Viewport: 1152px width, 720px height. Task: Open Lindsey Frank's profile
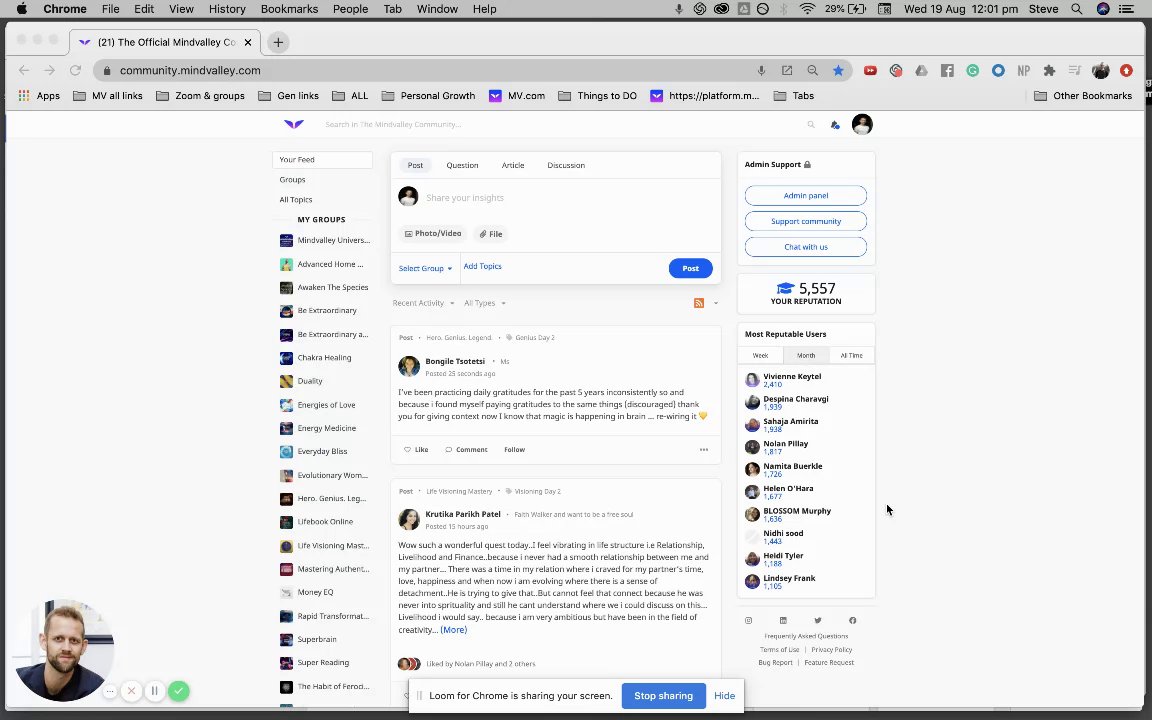pos(789,578)
